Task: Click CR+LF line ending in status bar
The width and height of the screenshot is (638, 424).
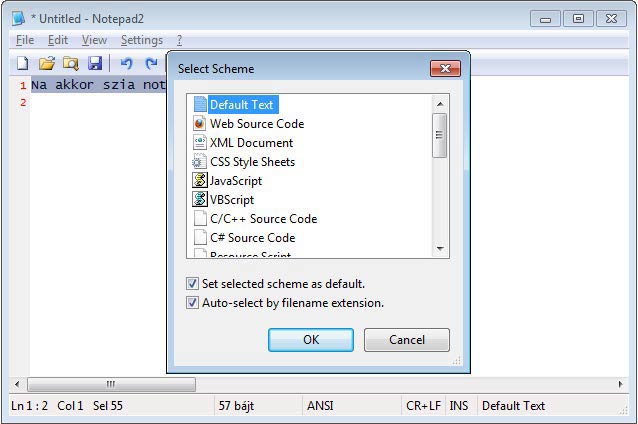Action: click(424, 406)
